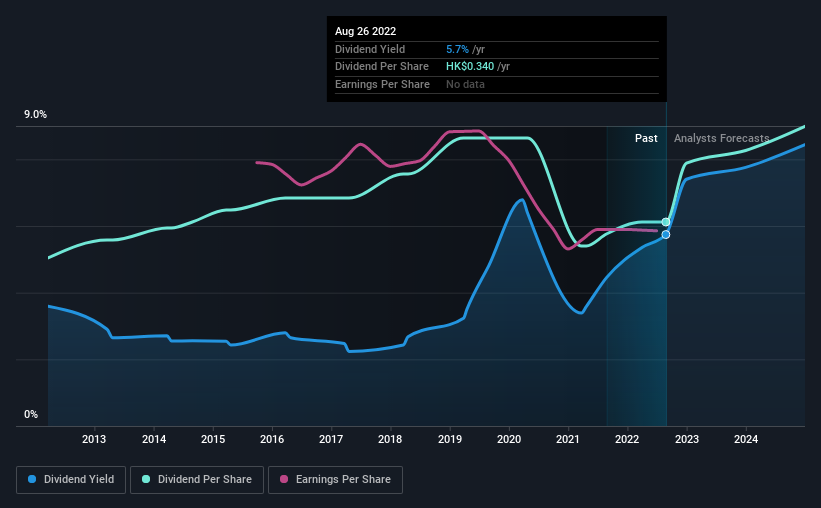This screenshot has width=821, height=508.
Task: Click the 2022 year label on axis
Action: point(627,439)
